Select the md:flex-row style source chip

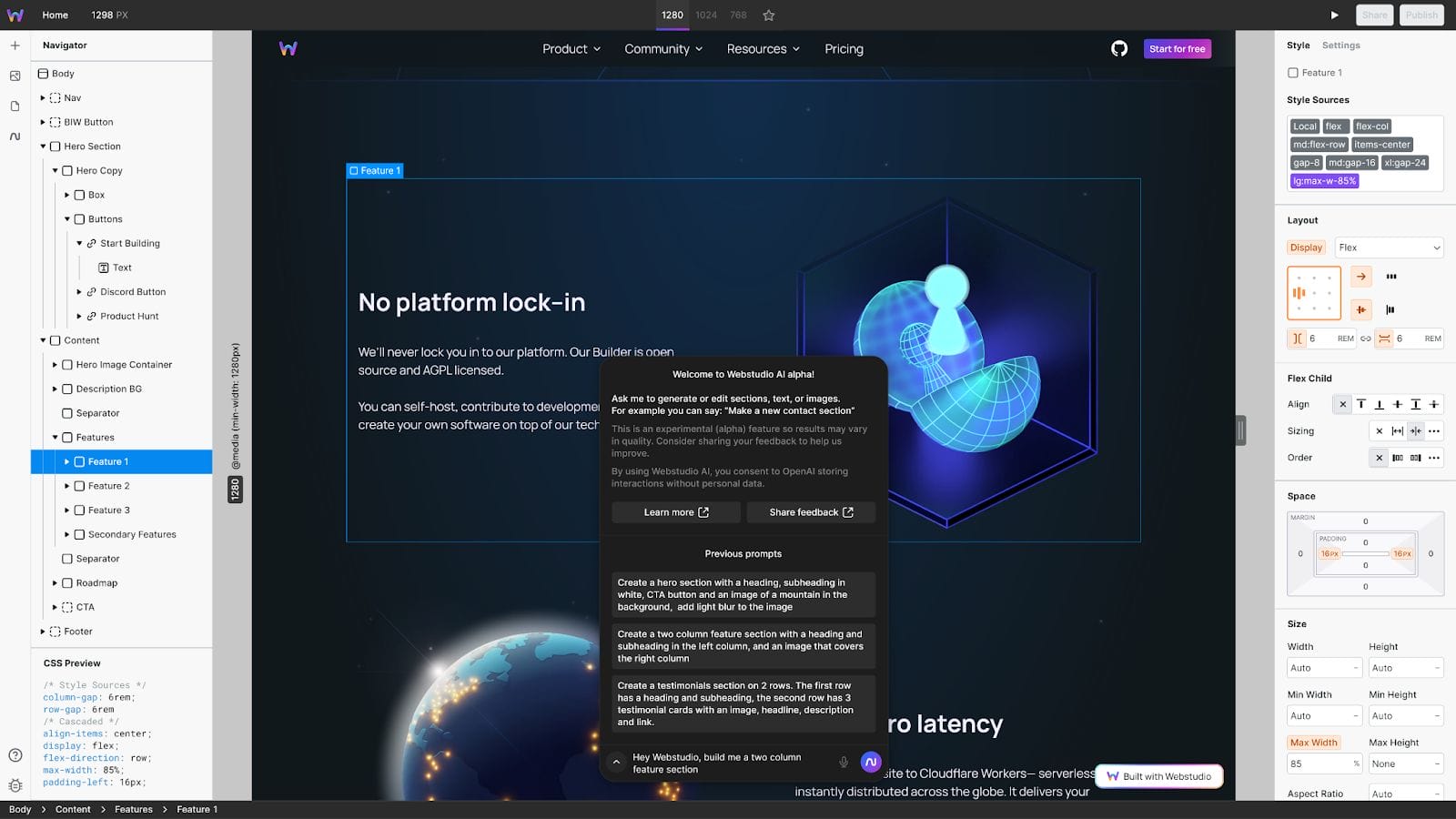1319,145
